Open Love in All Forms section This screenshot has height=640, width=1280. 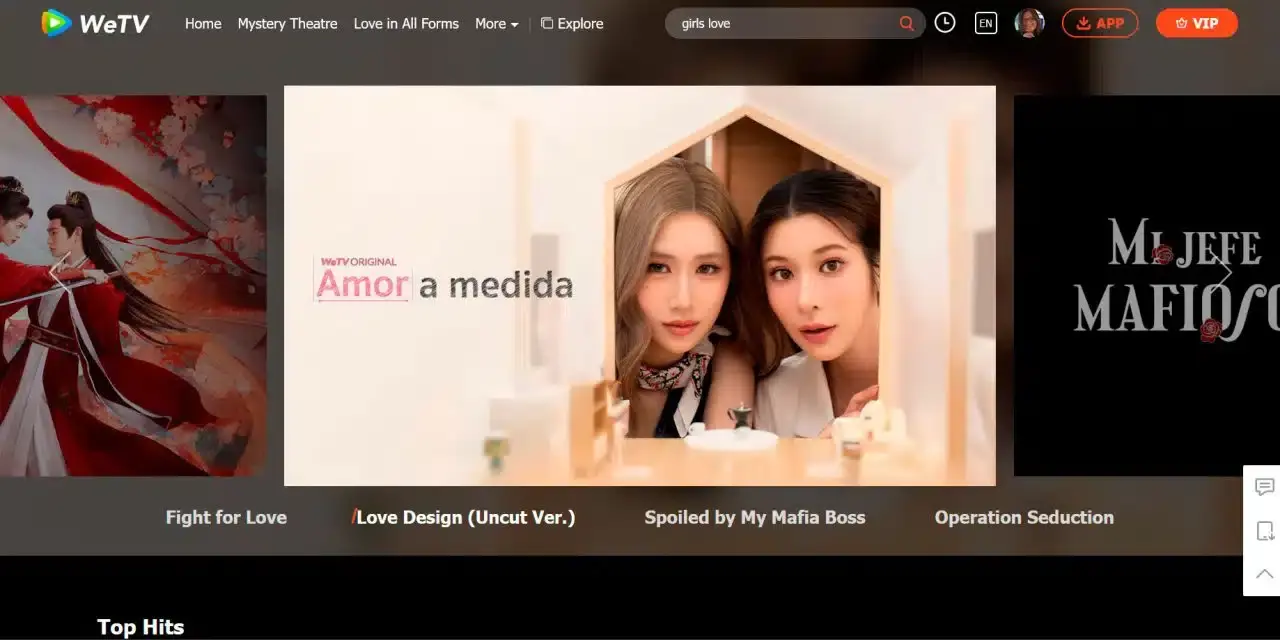pyautogui.click(x=406, y=23)
